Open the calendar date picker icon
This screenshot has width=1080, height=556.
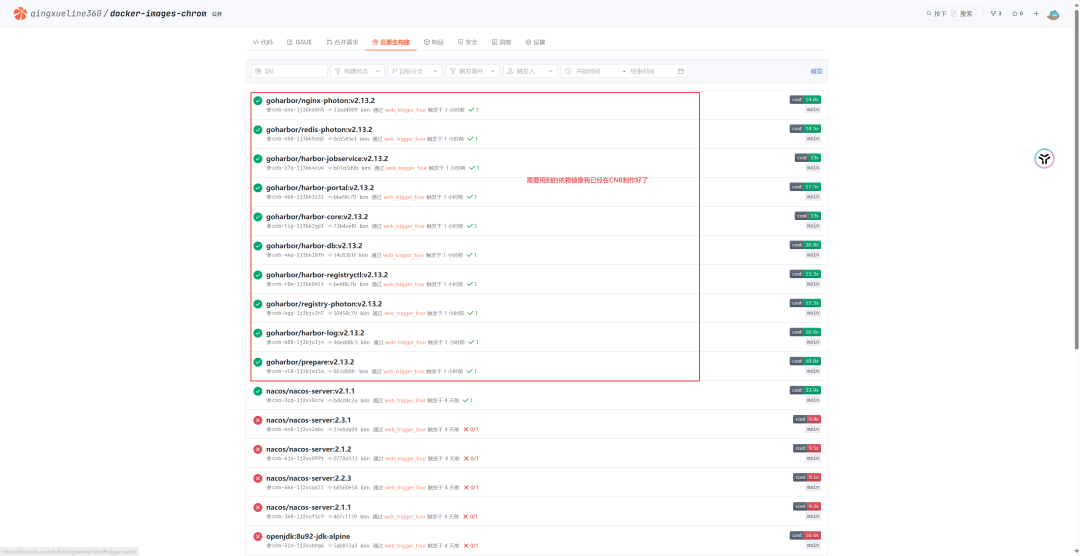pos(681,71)
